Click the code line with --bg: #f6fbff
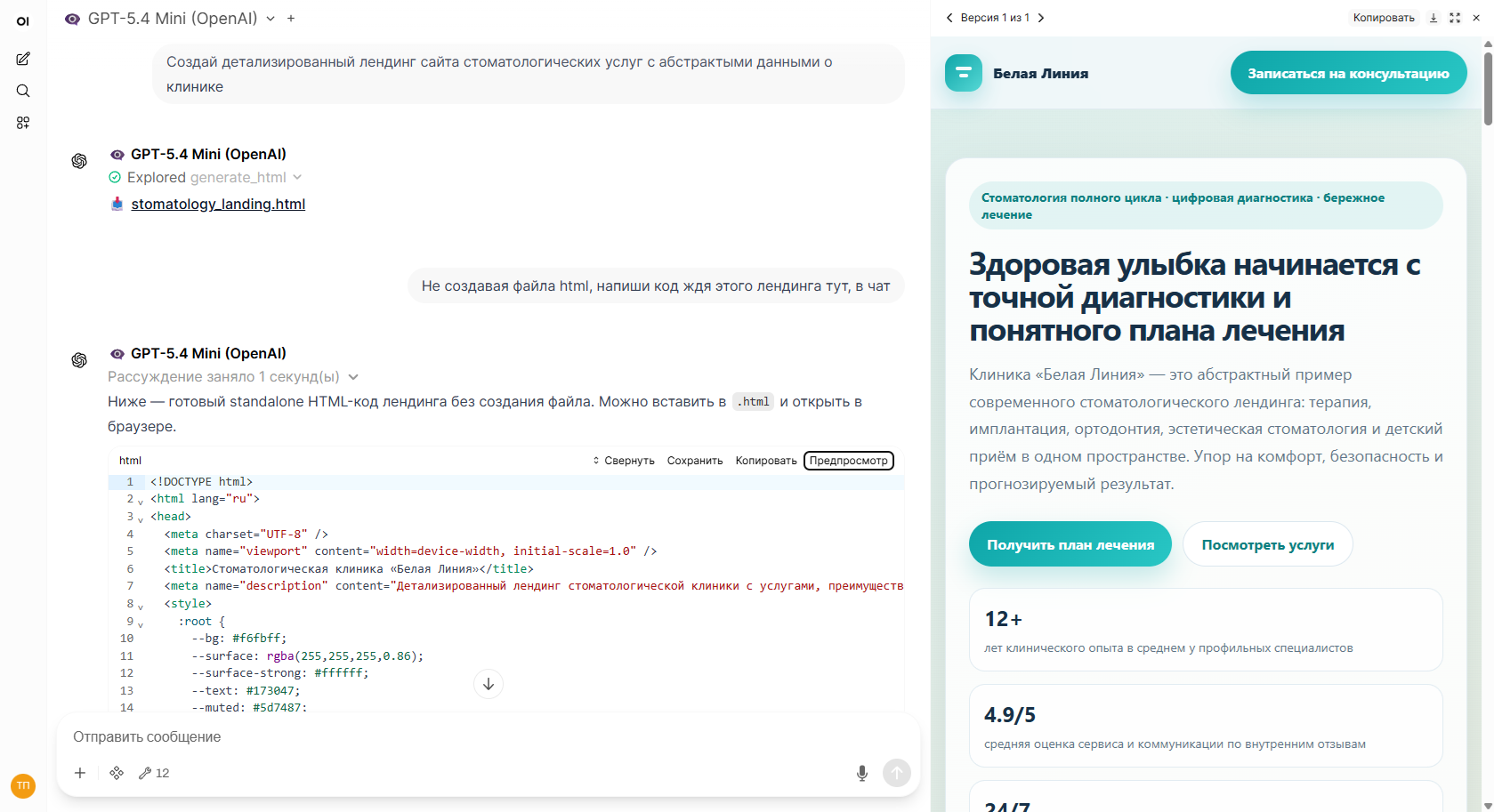 coord(239,639)
